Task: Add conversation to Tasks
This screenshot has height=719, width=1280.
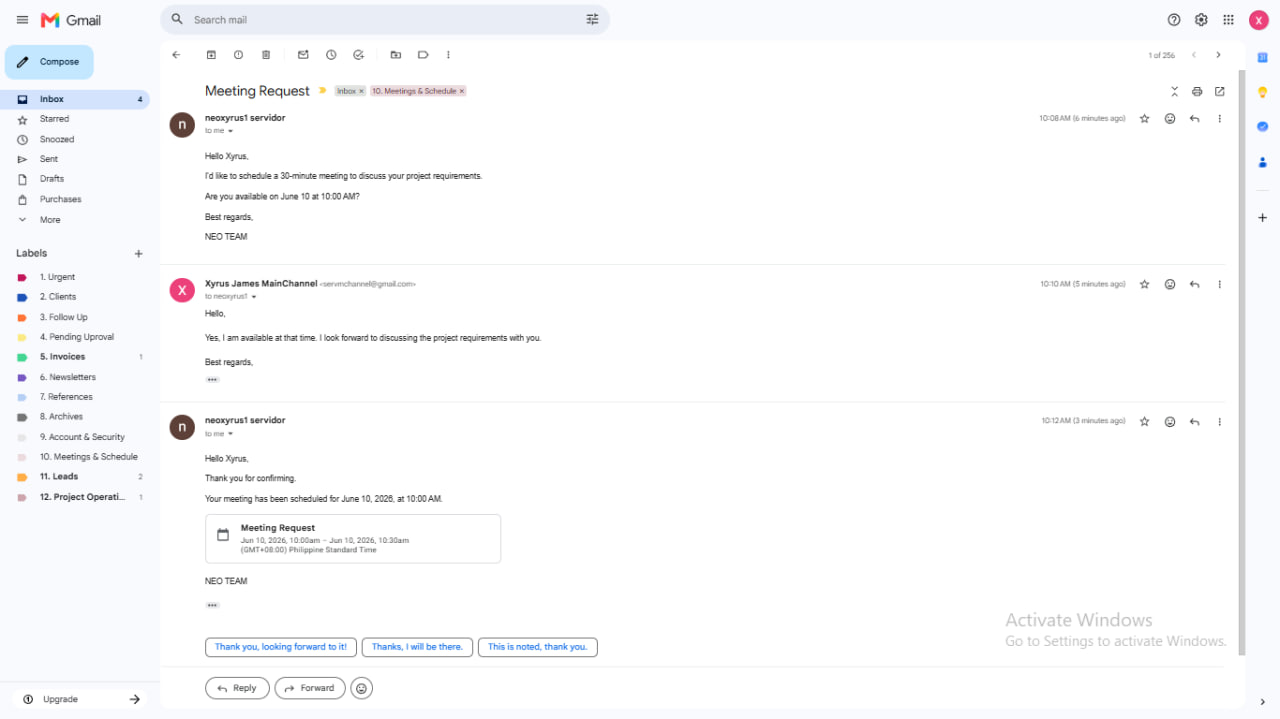Action: point(359,55)
